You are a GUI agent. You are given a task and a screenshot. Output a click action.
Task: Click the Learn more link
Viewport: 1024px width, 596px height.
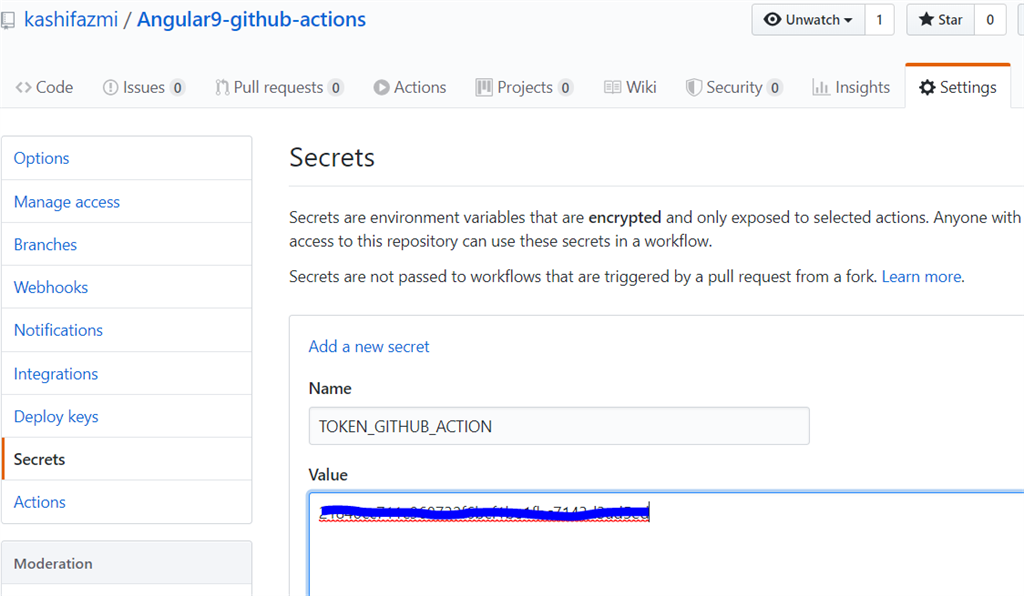coord(921,277)
